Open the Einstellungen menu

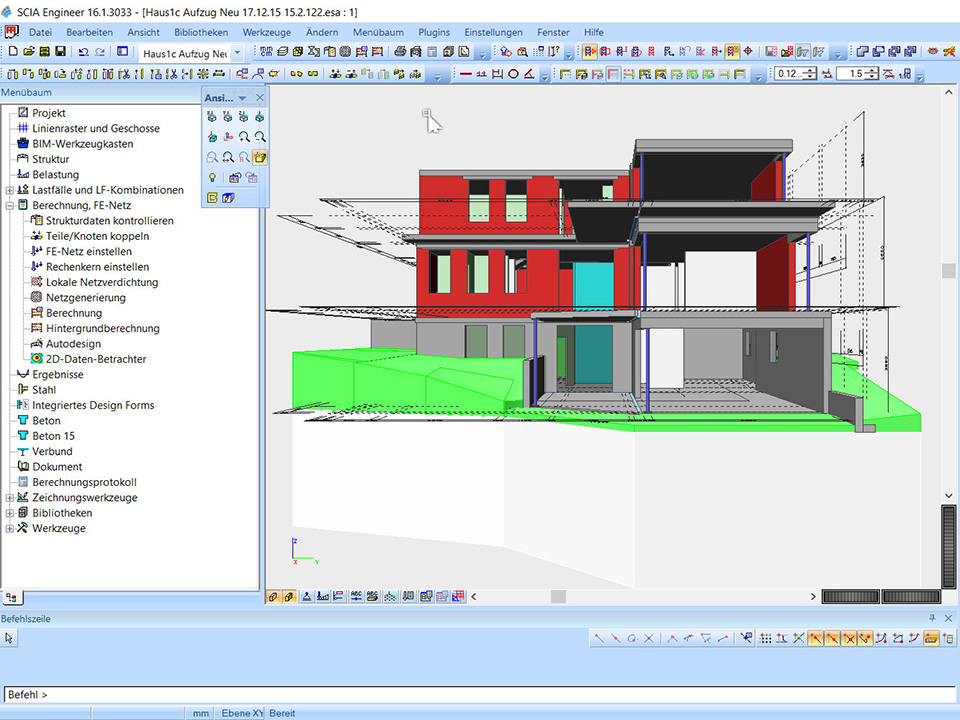(x=493, y=32)
